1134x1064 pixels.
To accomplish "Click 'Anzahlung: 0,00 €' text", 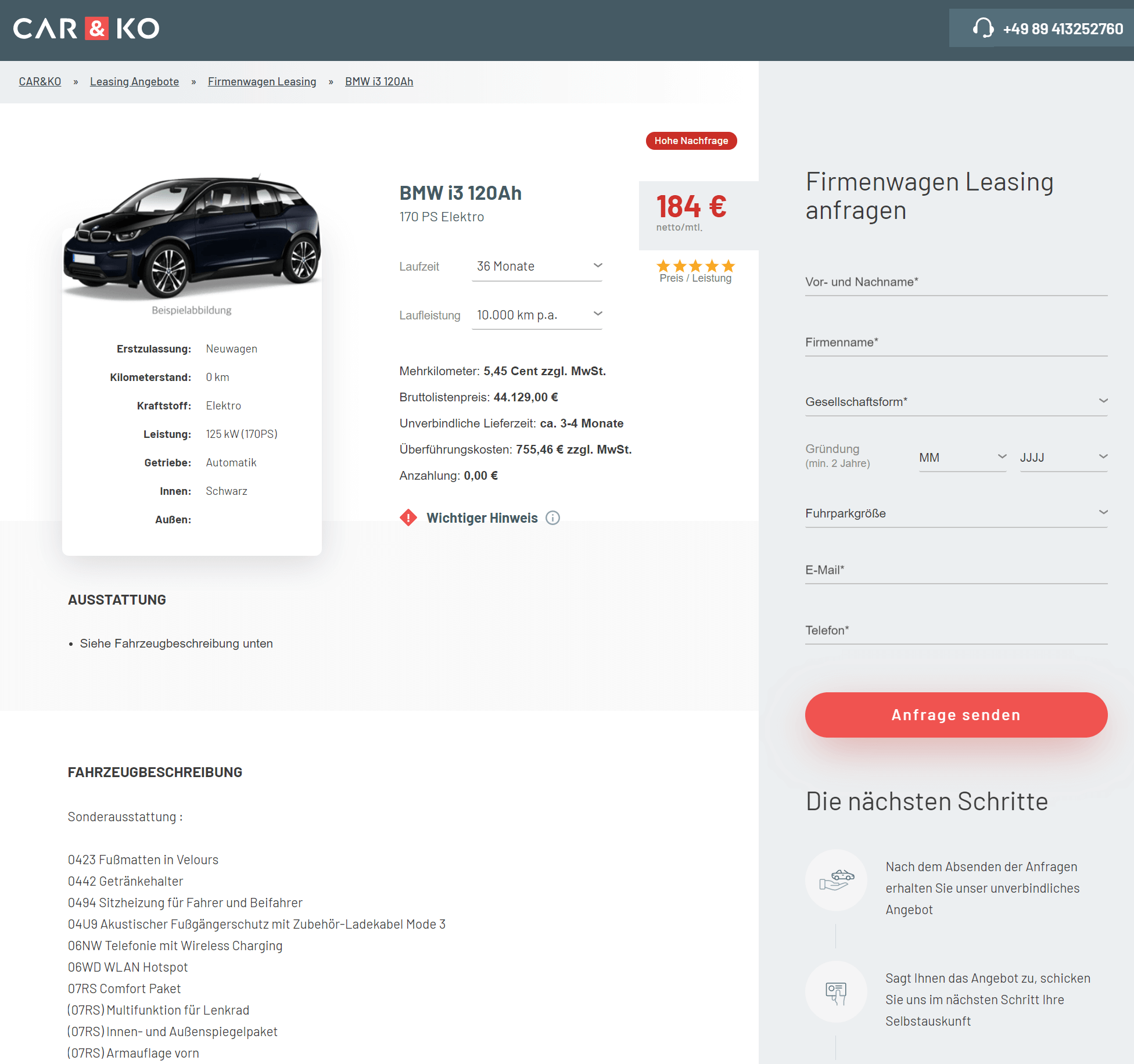I will click(448, 476).
